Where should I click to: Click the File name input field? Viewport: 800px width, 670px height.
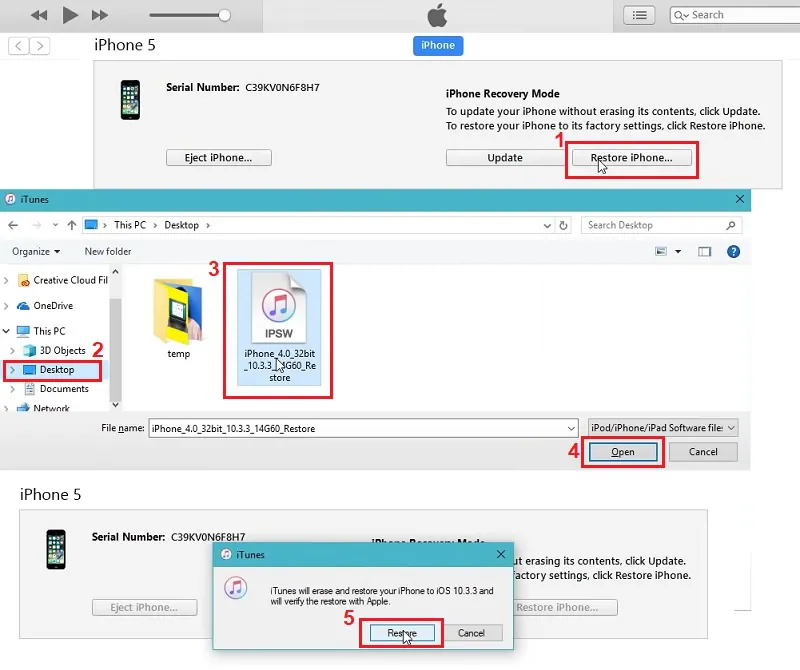pos(363,428)
